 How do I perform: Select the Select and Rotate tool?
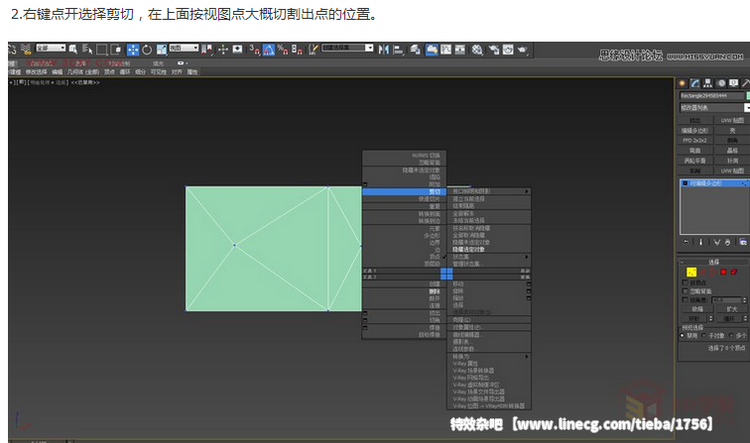(x=147, y=50)
